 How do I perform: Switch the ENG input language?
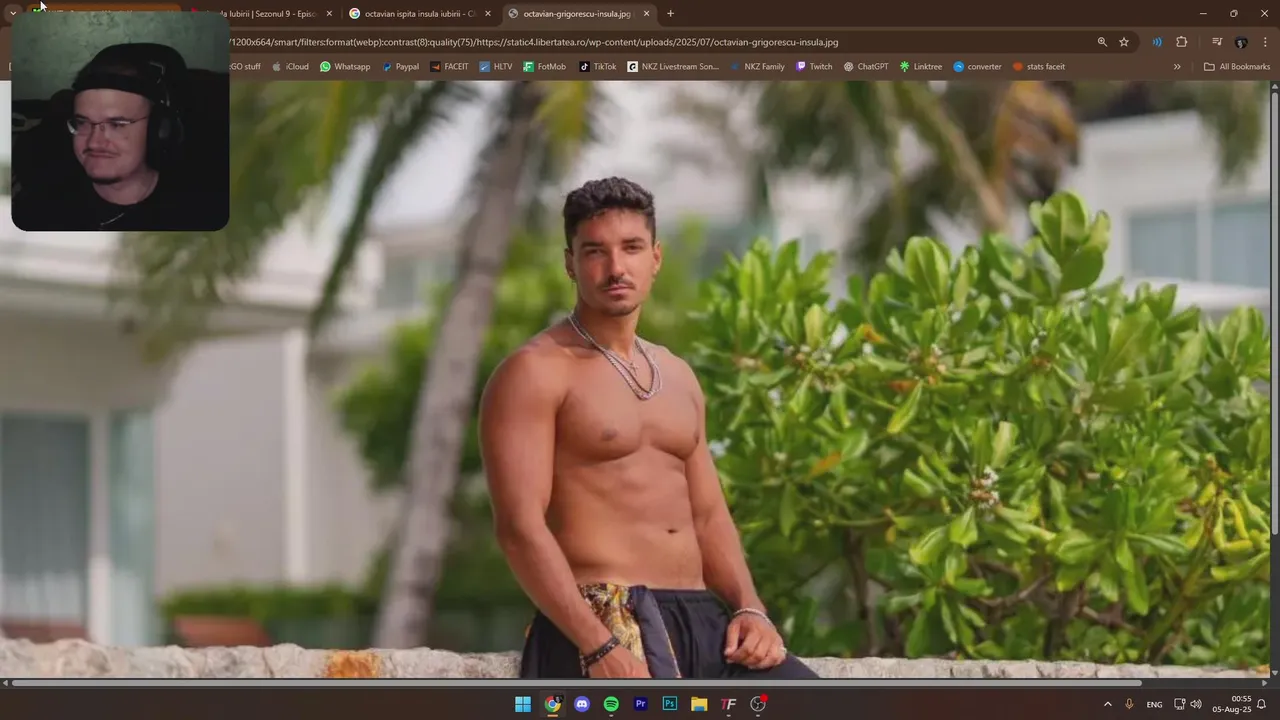[x=1154, y=704]
